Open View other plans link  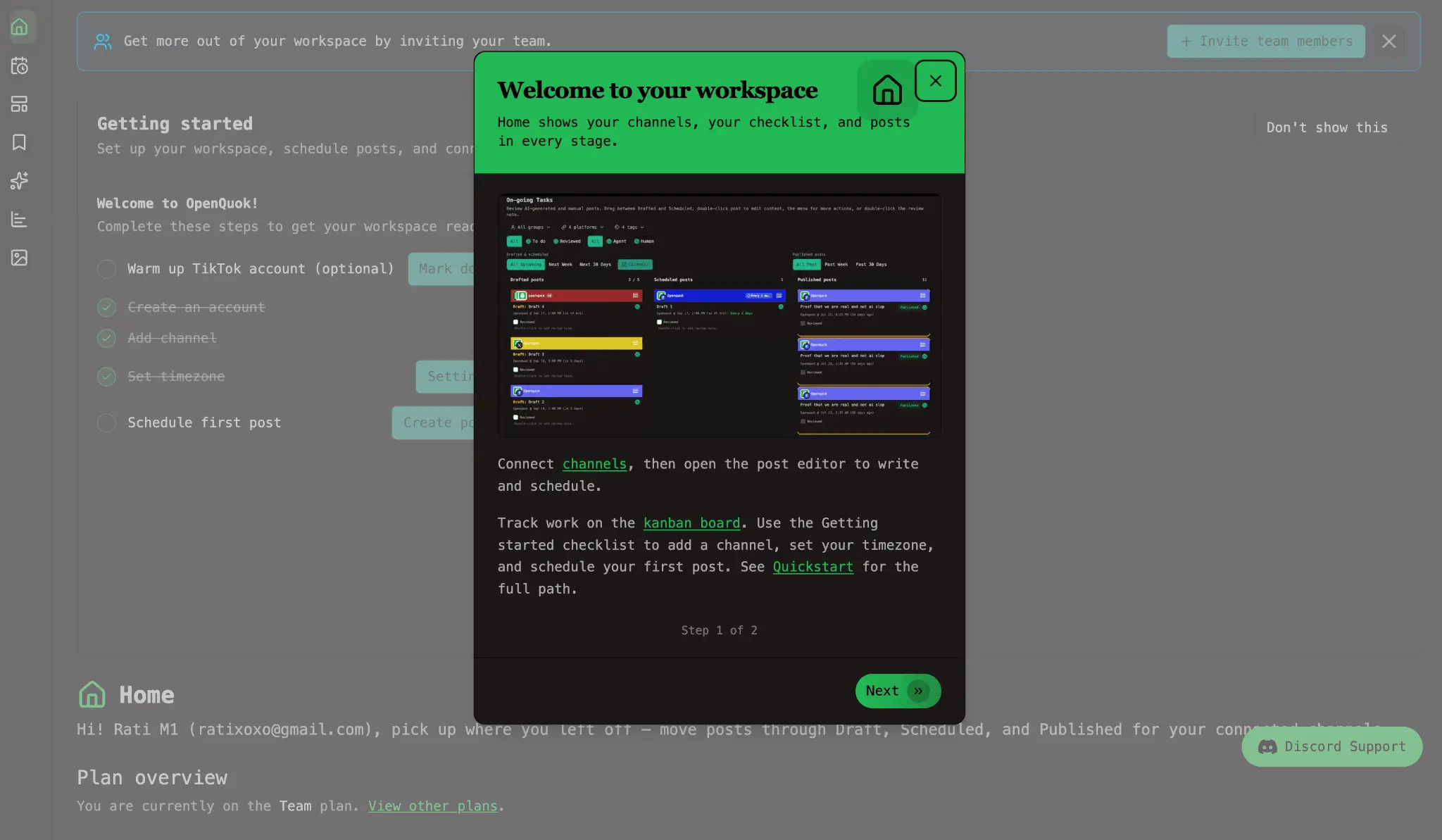pyautogui.click(x=432, y=806)
